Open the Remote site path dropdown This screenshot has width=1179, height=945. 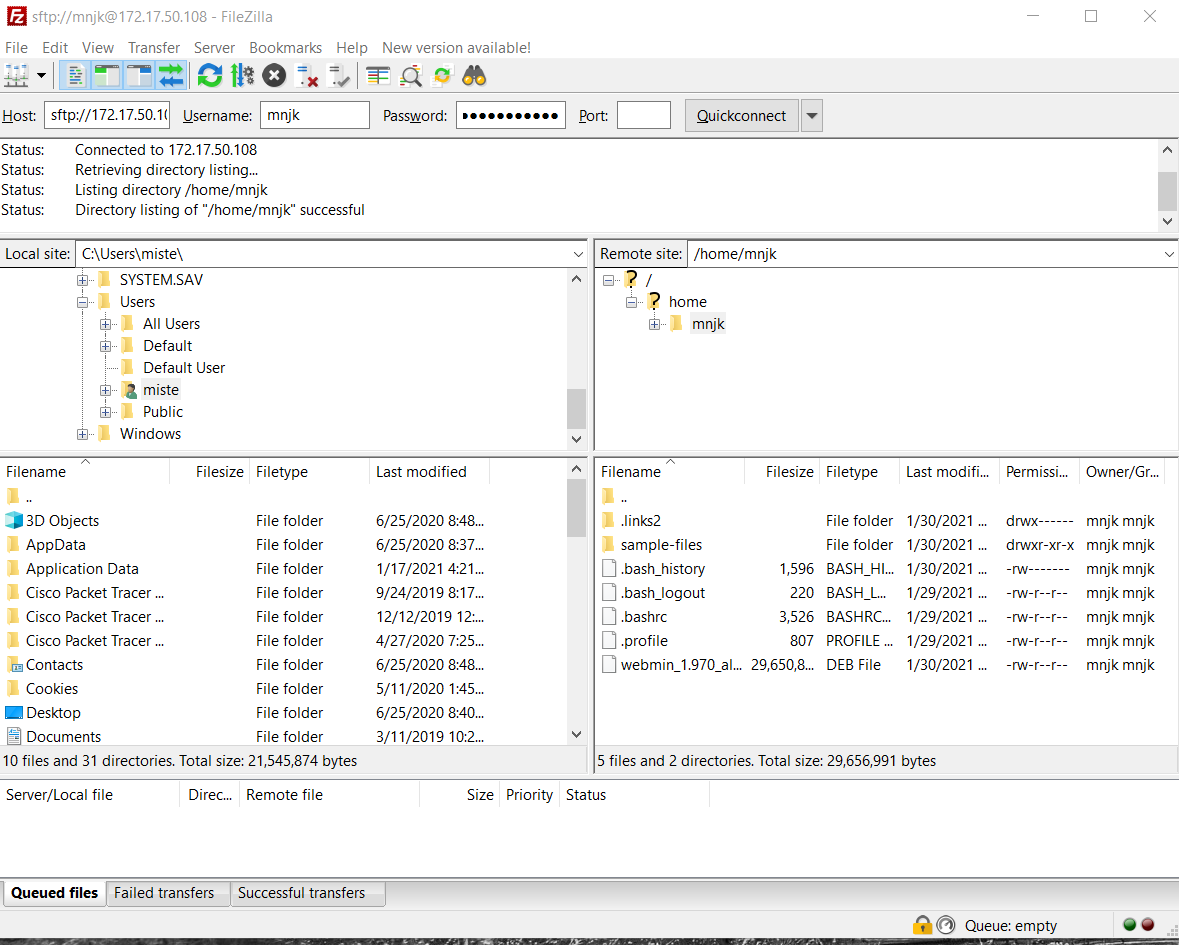[1169, 254]
